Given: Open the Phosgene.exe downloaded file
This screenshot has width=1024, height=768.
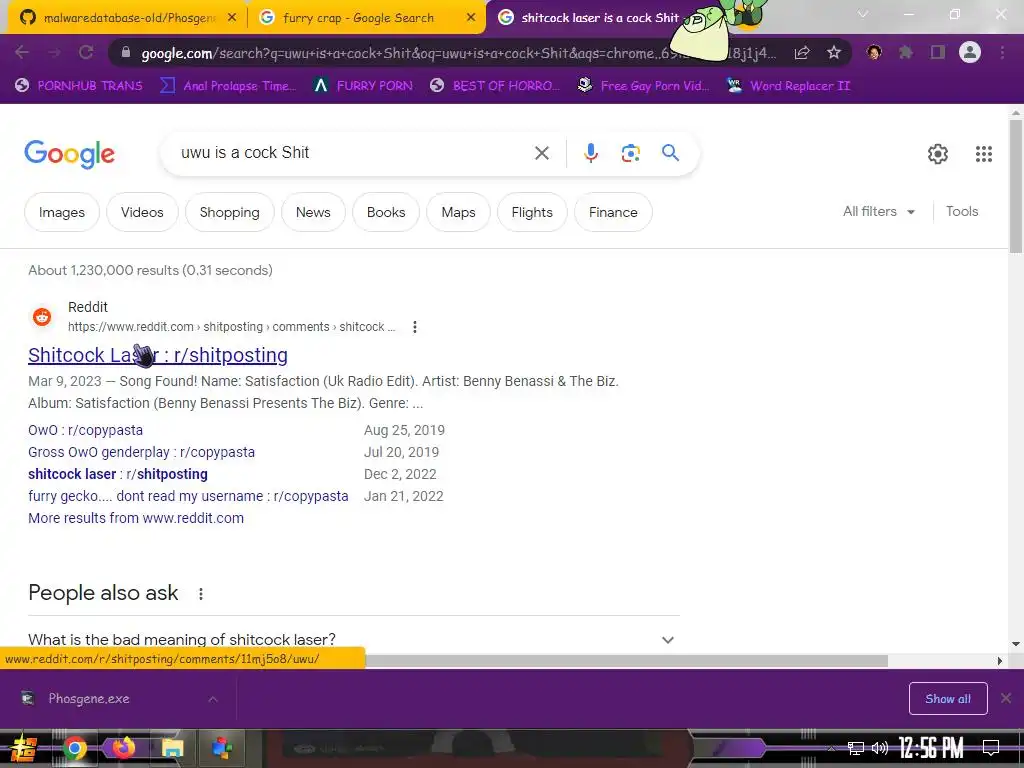Looking at the screenshot, I should point(89,699).
